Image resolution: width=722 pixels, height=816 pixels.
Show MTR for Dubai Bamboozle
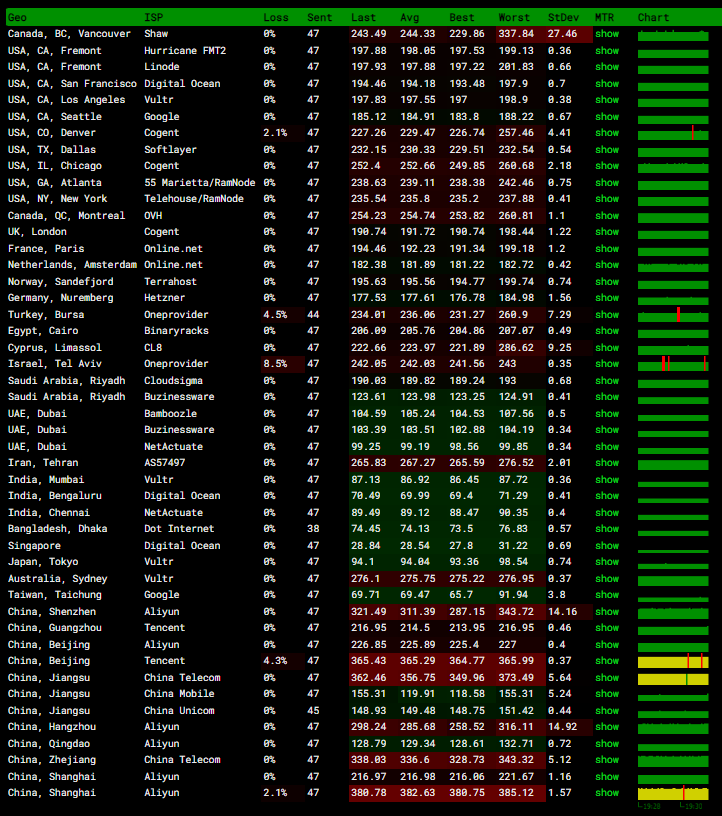coord(607,414)
